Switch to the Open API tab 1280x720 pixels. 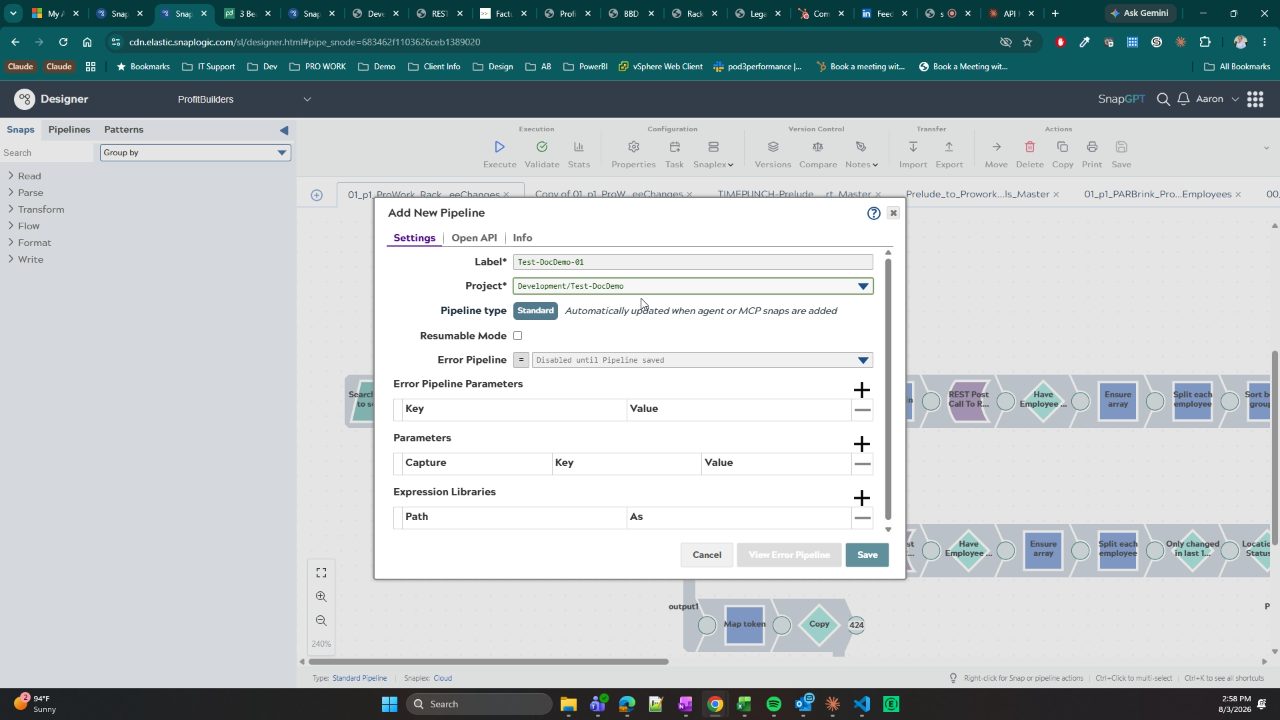point(474,238)
